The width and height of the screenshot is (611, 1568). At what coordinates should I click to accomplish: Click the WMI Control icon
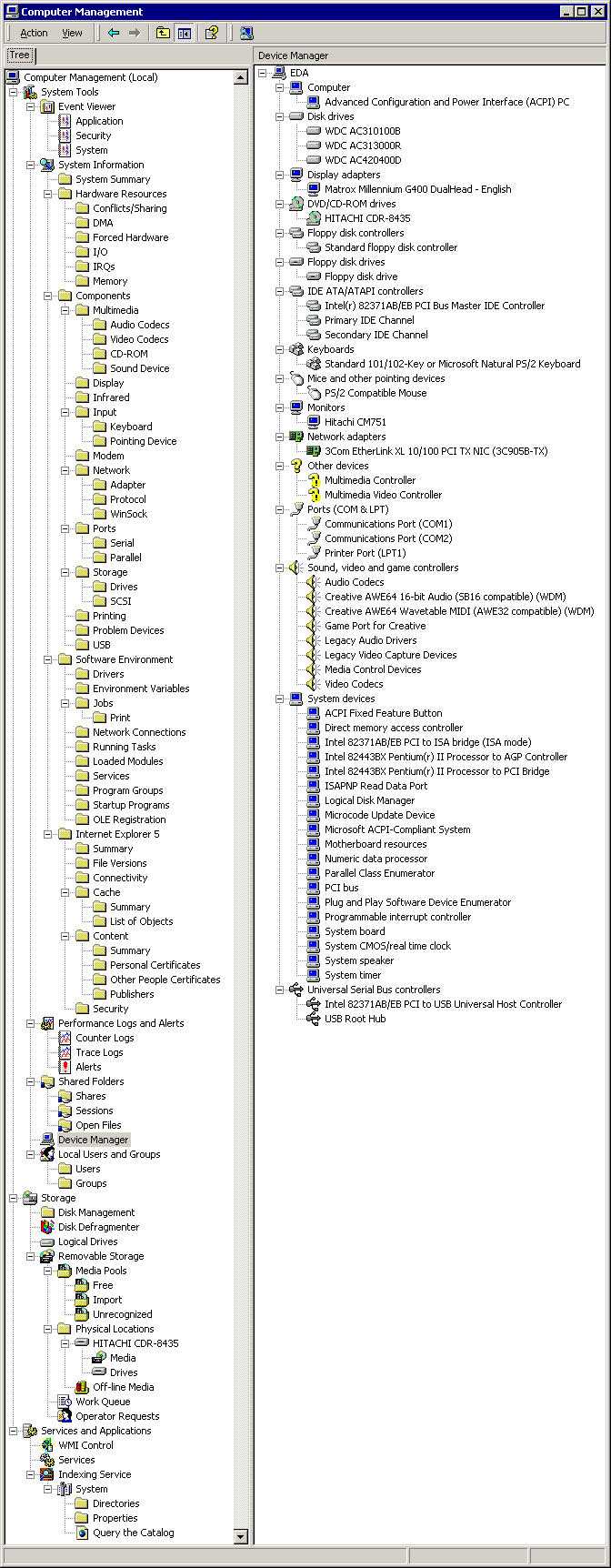coord(47,1445)
